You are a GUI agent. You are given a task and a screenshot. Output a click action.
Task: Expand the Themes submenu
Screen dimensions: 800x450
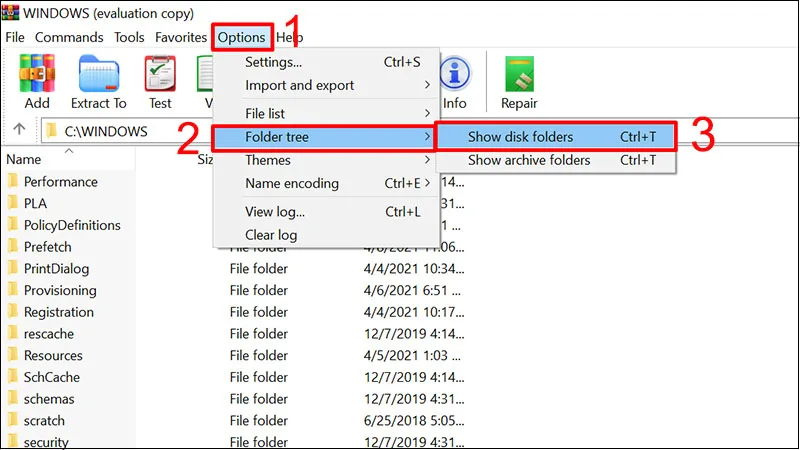[x=327, y=160]
